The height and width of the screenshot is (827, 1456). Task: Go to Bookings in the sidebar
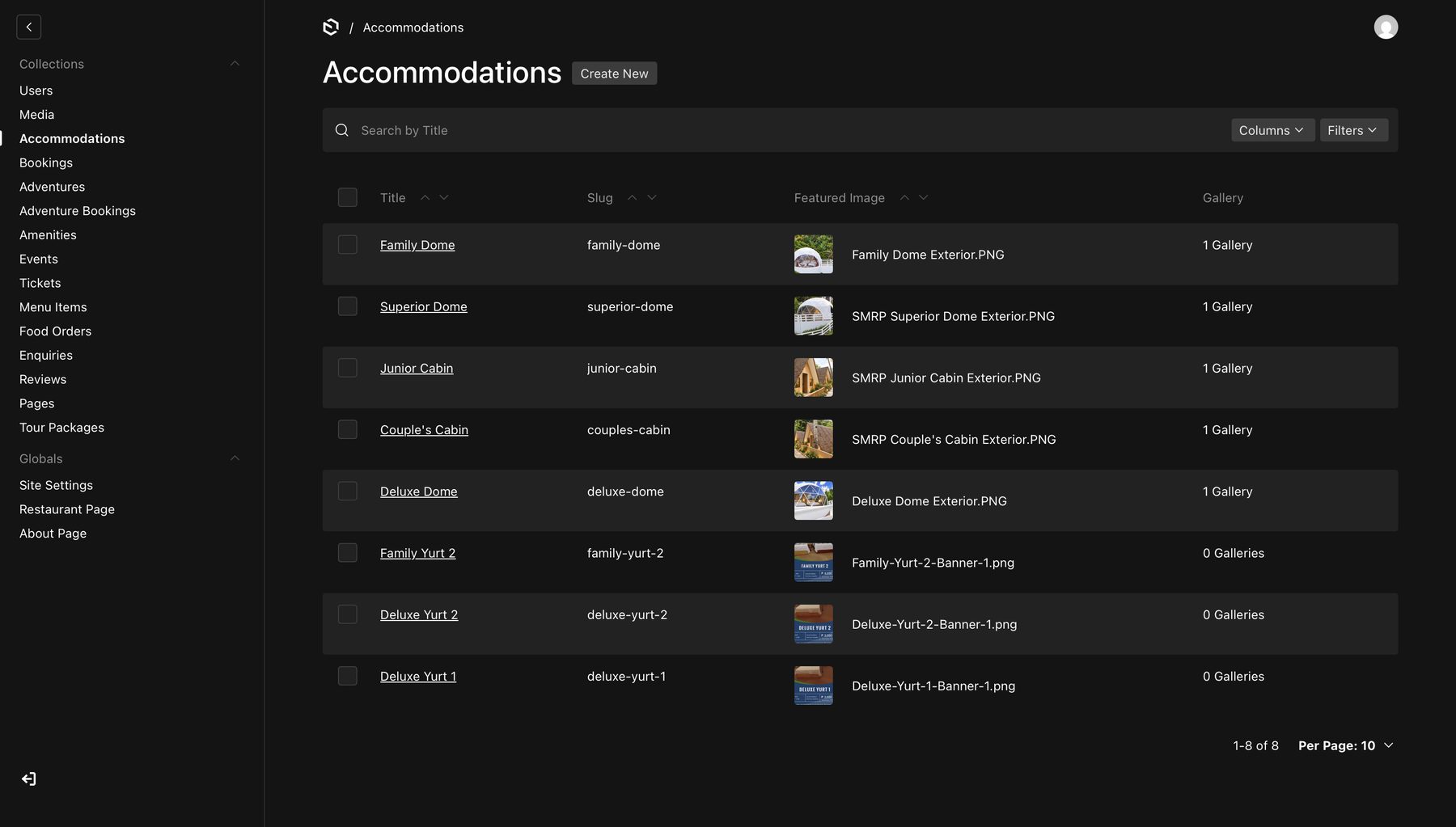coord(46,162)
